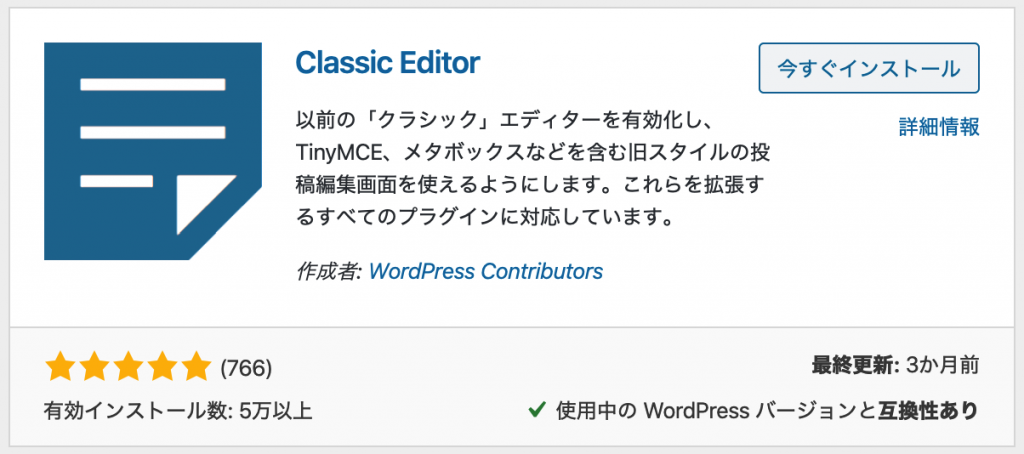Click the 作成者 author label
This screenshot has width=1024, height=454.
(328, 271)
